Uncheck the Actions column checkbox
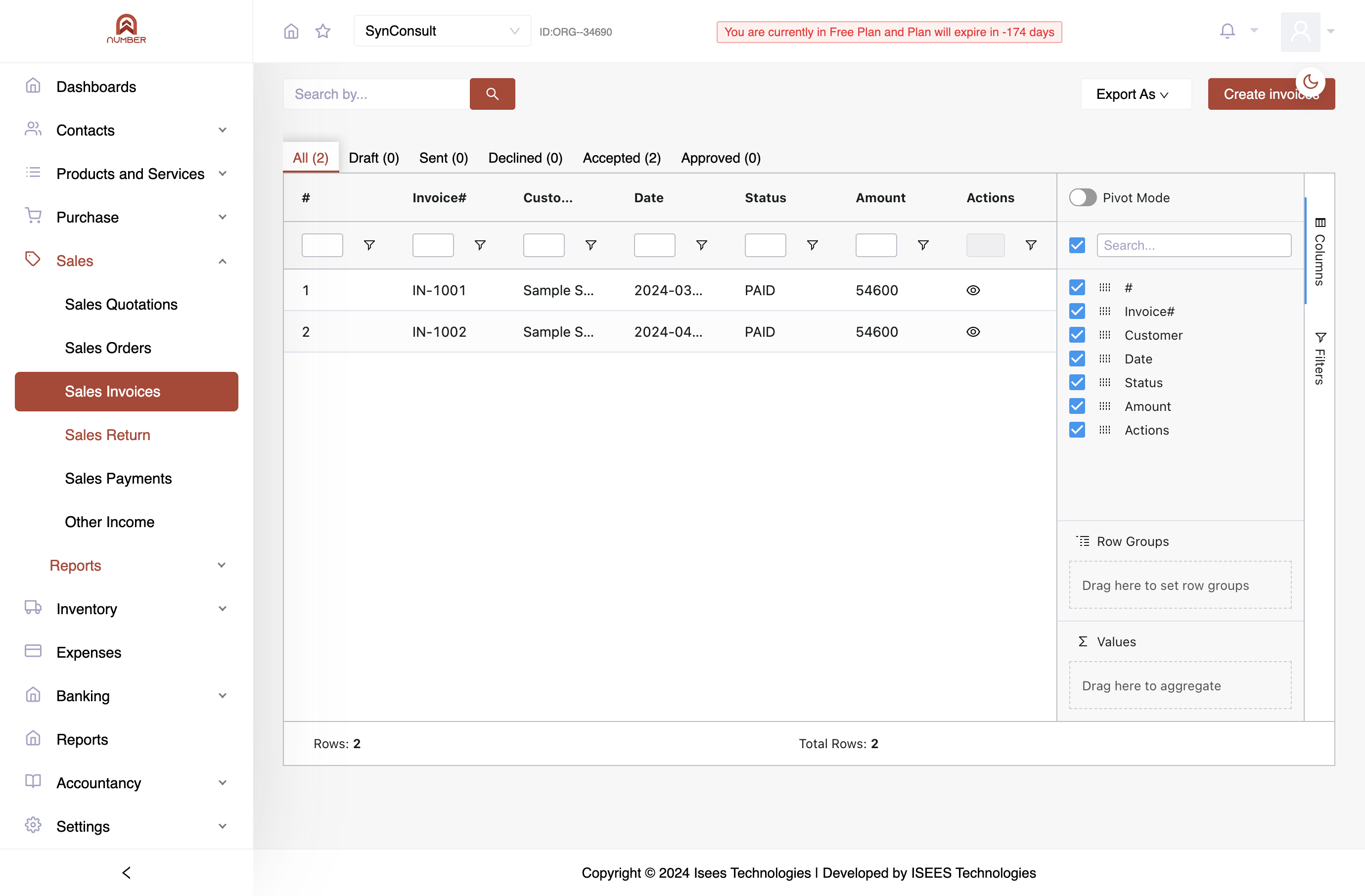Image resolution: width=1365 pixels, height=896 pixels. click(x=1077, y=430)
